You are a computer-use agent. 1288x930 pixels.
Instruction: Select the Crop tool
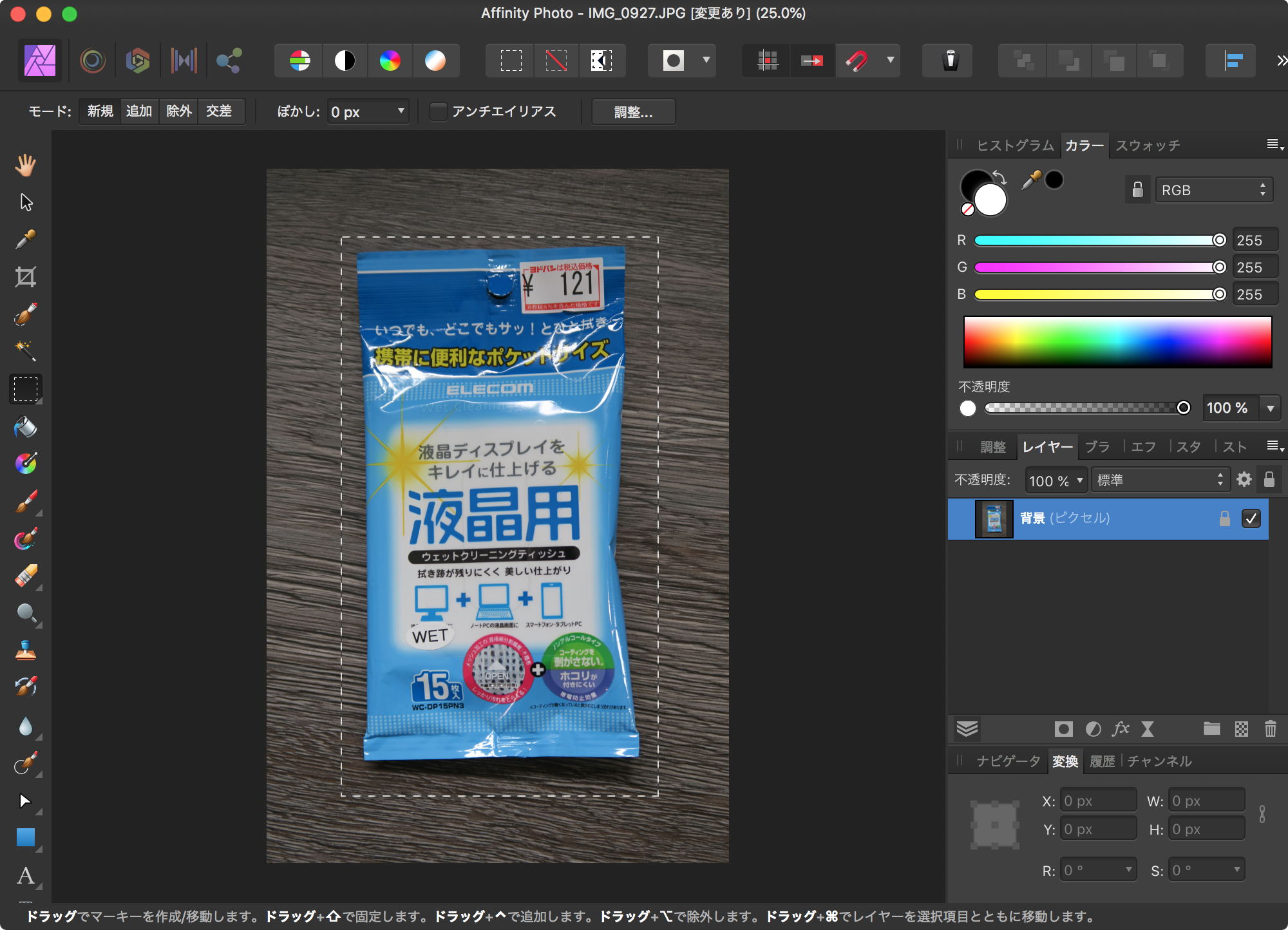pyautogui.click(x=25, y=277)
